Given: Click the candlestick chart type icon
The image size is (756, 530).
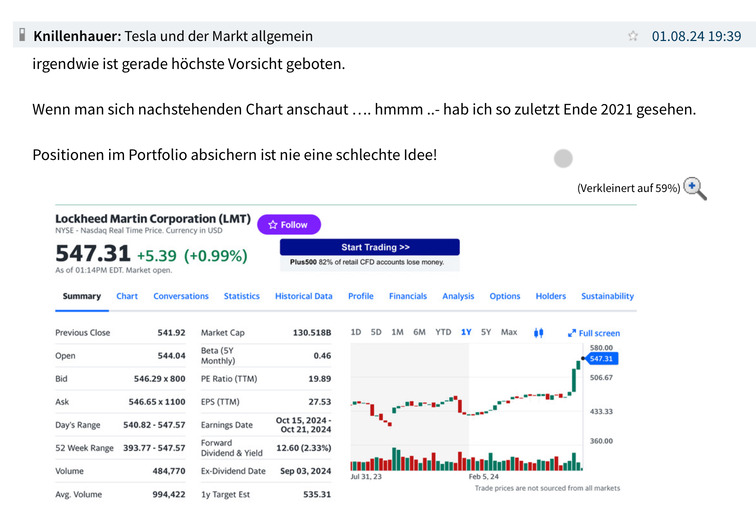Looking at the screenshot, I should point(538,332).
